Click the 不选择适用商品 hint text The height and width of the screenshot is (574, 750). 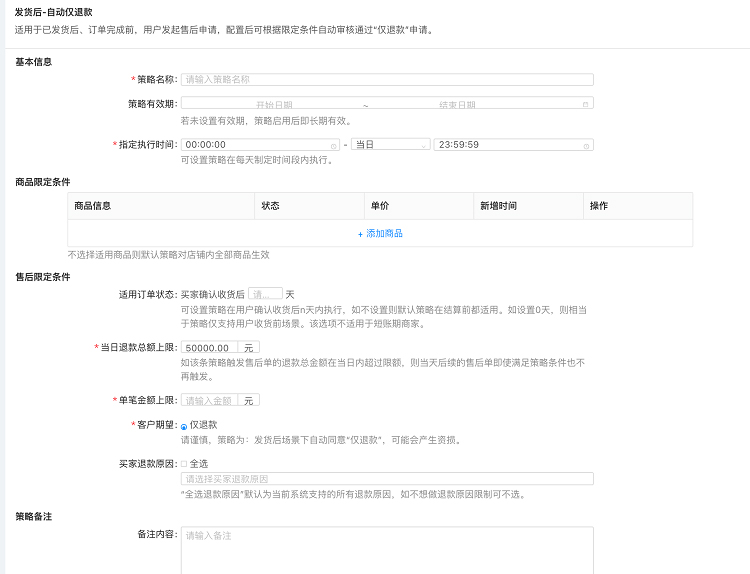point(168,255)
